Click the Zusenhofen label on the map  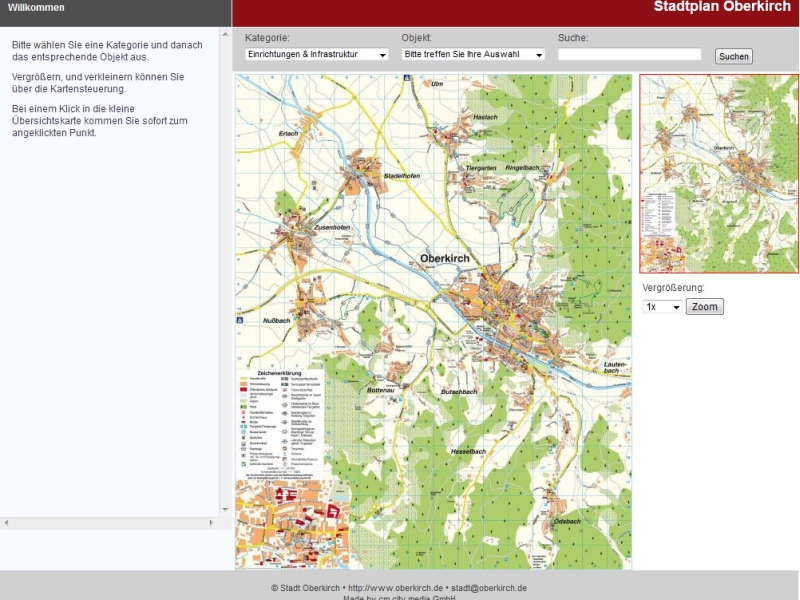coord(332,227)
